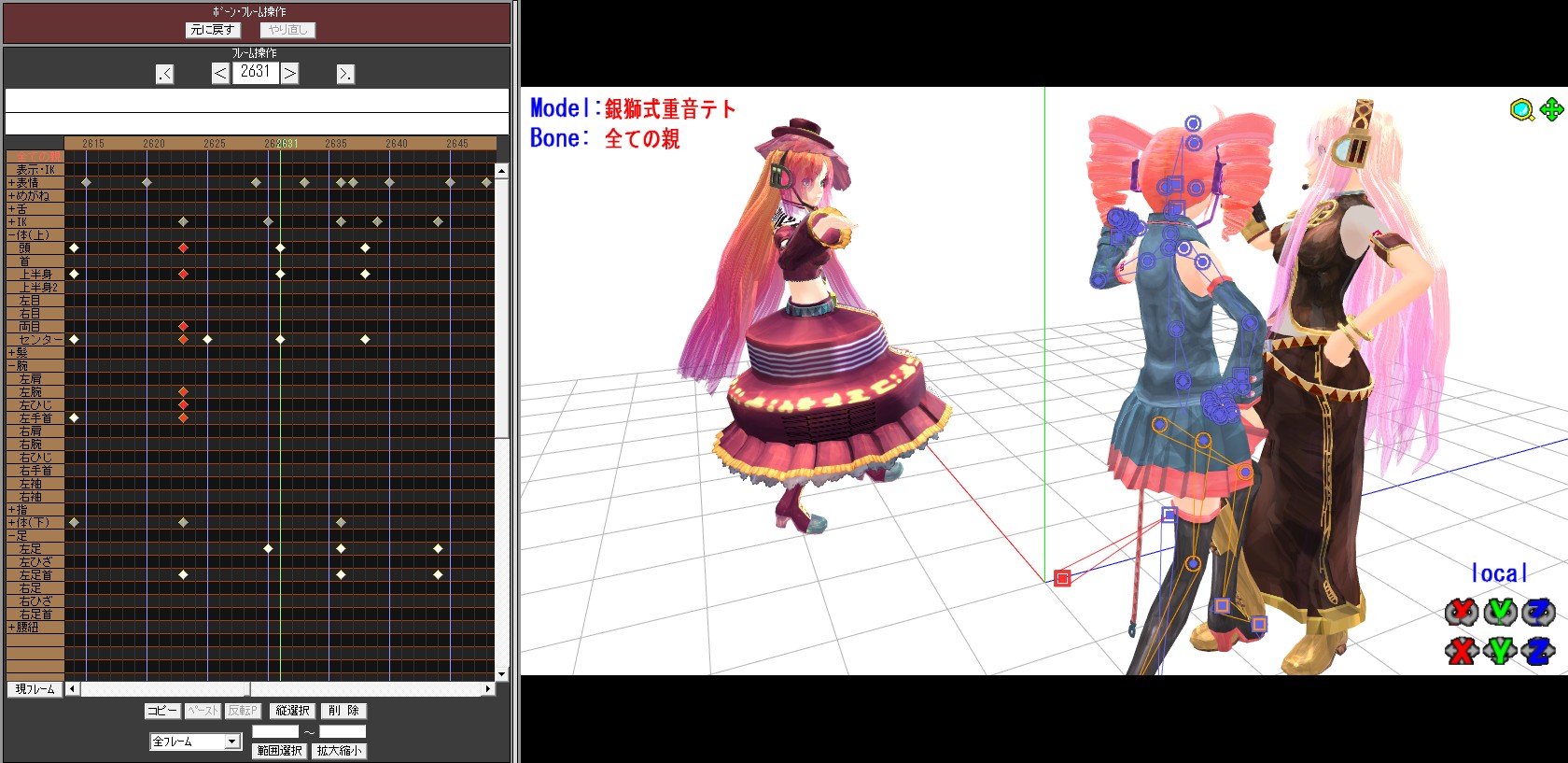Expand the 指 track group

(11, 510)
